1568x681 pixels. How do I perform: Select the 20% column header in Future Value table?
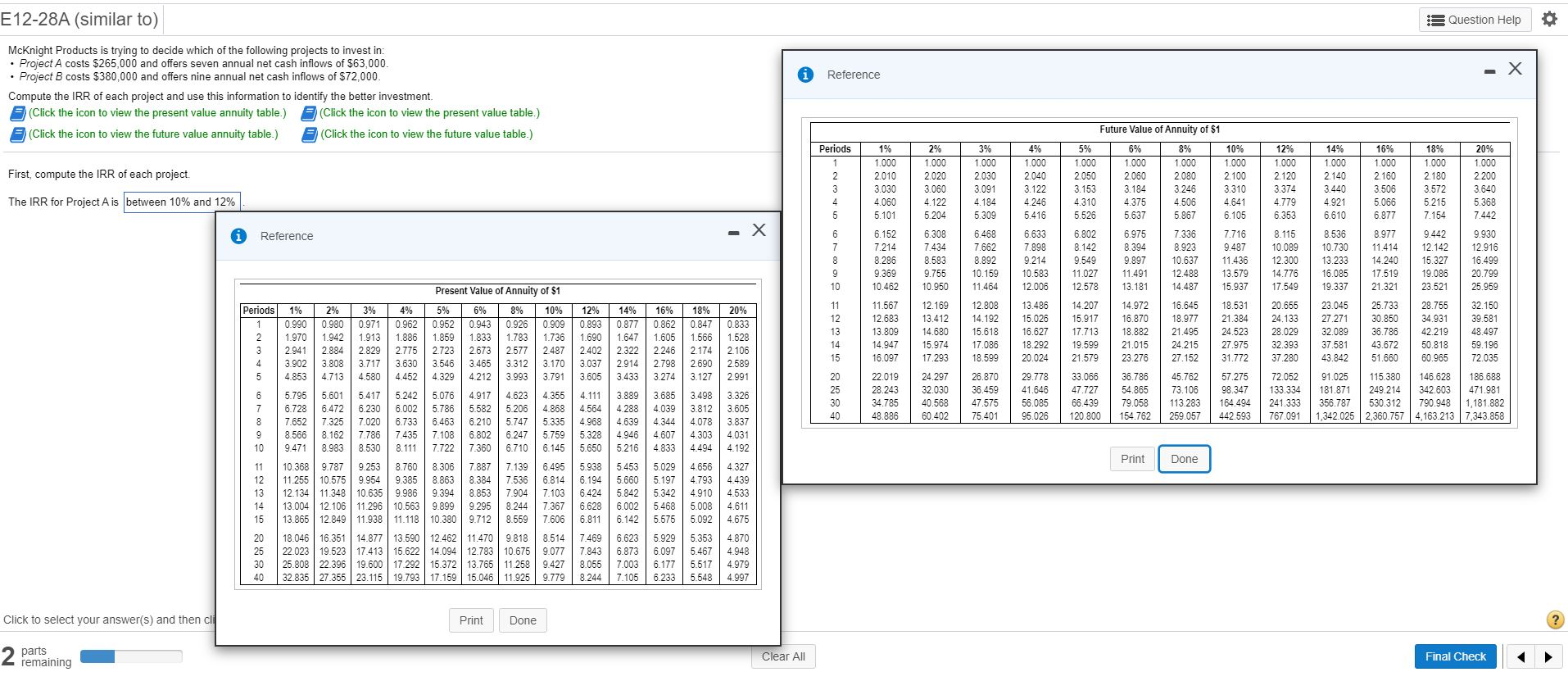pyautogui.click(x=1484, y=149)
